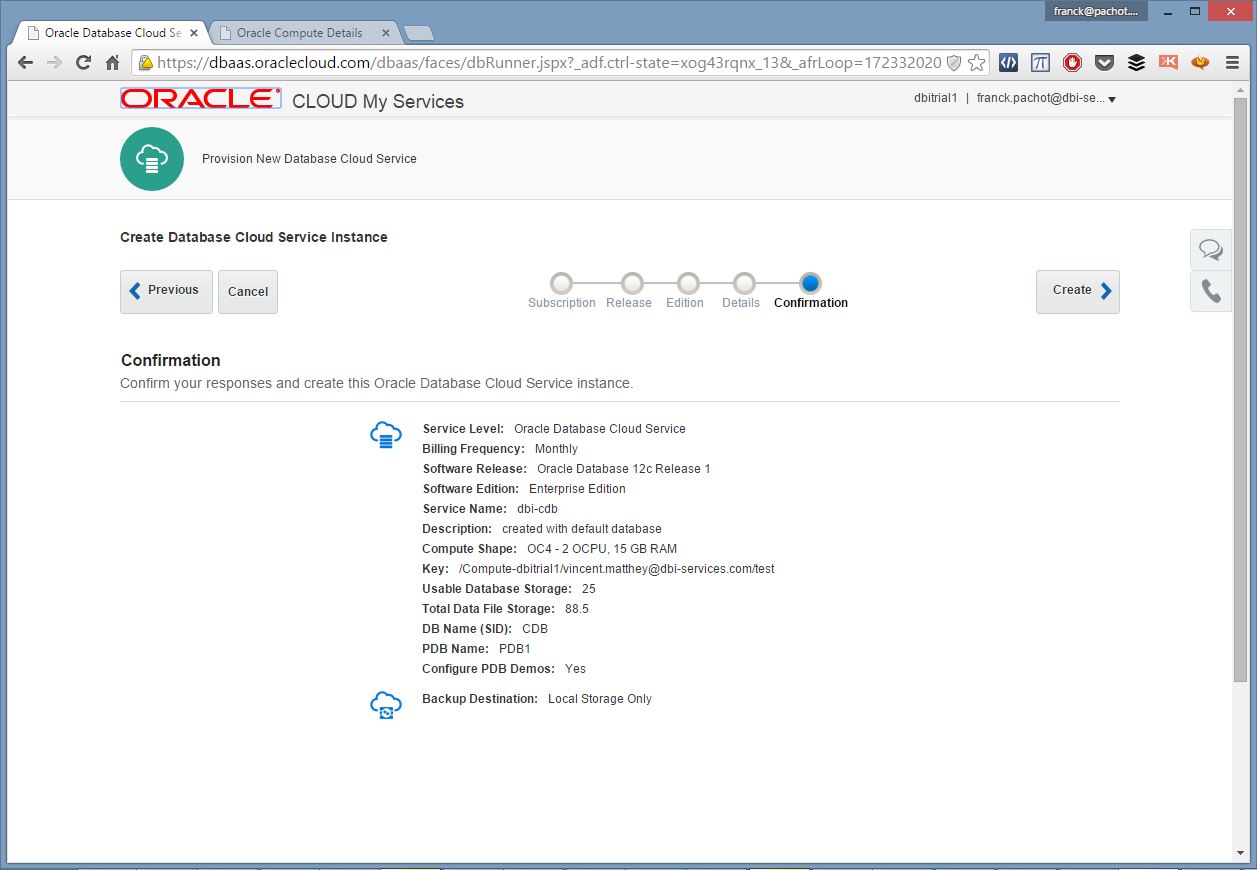Click the Description value text
This screenshot has width=1257, height=870.
click(582, 529)
